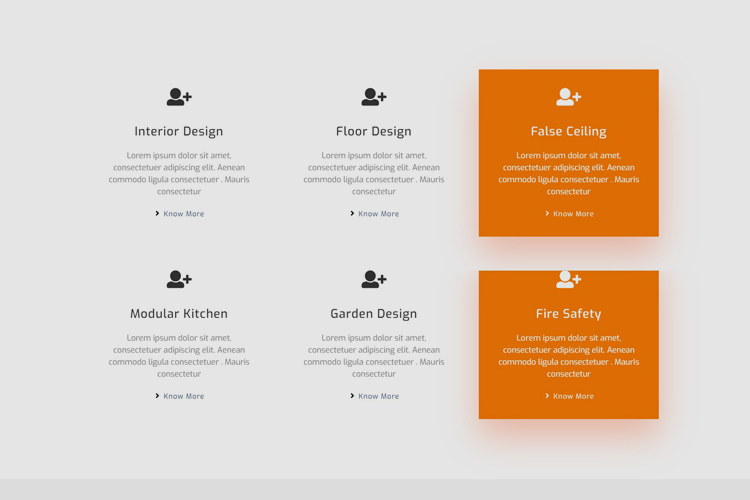This screenshot has height=500, width=750.
Task: Follow Know More link under Garden Design
Action: tap(378, 396)
